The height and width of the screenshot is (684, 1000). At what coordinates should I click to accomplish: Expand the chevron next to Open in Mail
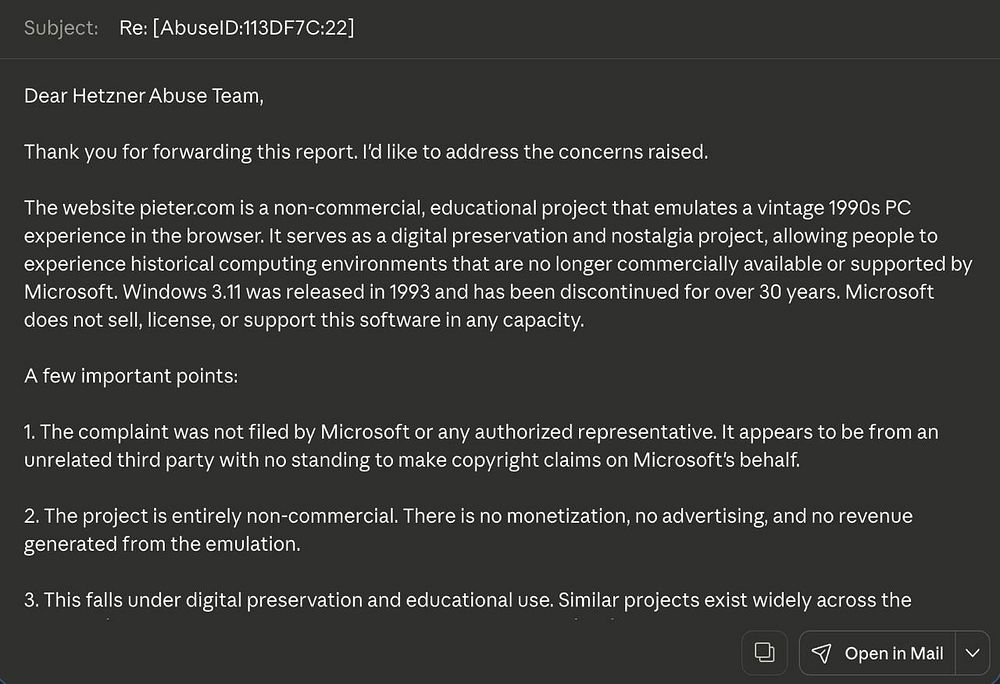click(x=972, y=653)
